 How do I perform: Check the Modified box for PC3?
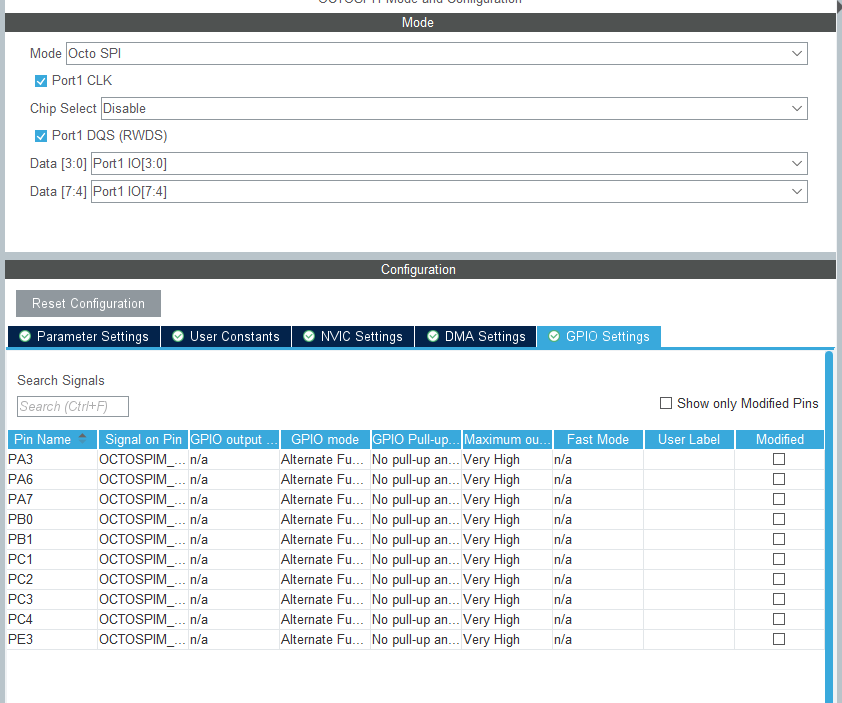[x=779, y=599]
